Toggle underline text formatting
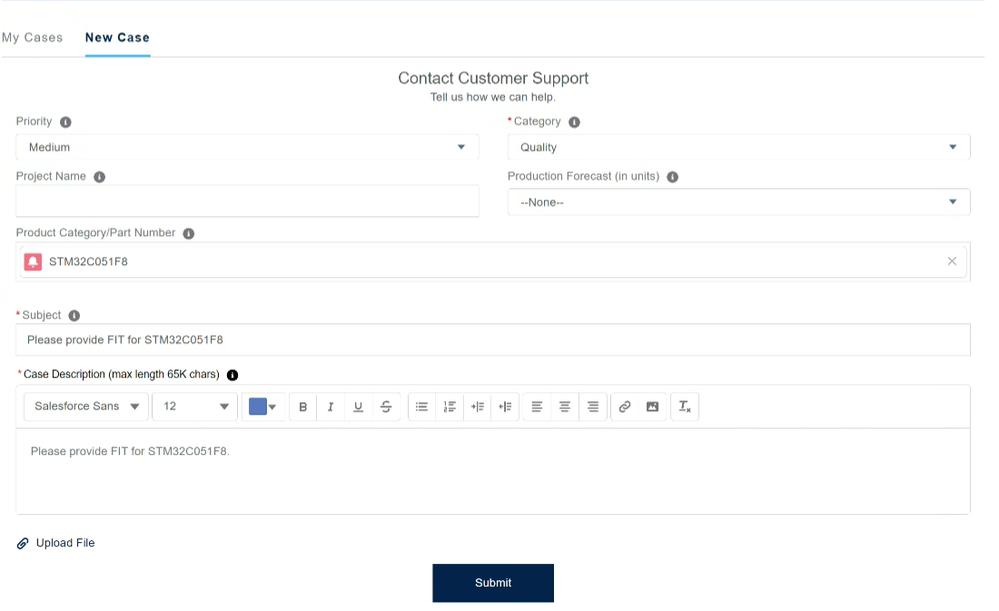 pos(358,406)
